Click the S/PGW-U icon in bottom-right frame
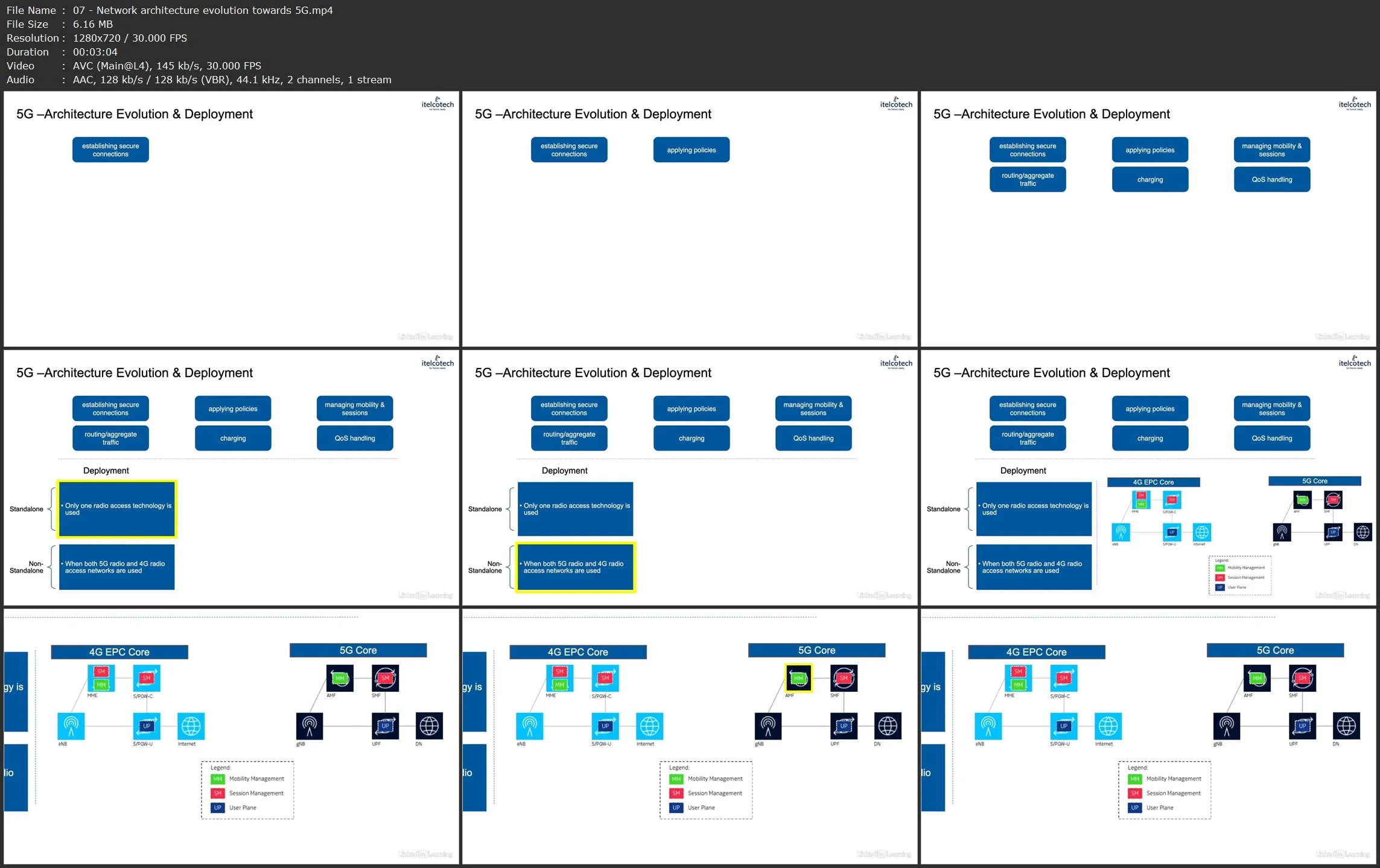Image resolution: width=1380 pixels, height=868 pixels. pyautogui.click(x=1063, y=726)
